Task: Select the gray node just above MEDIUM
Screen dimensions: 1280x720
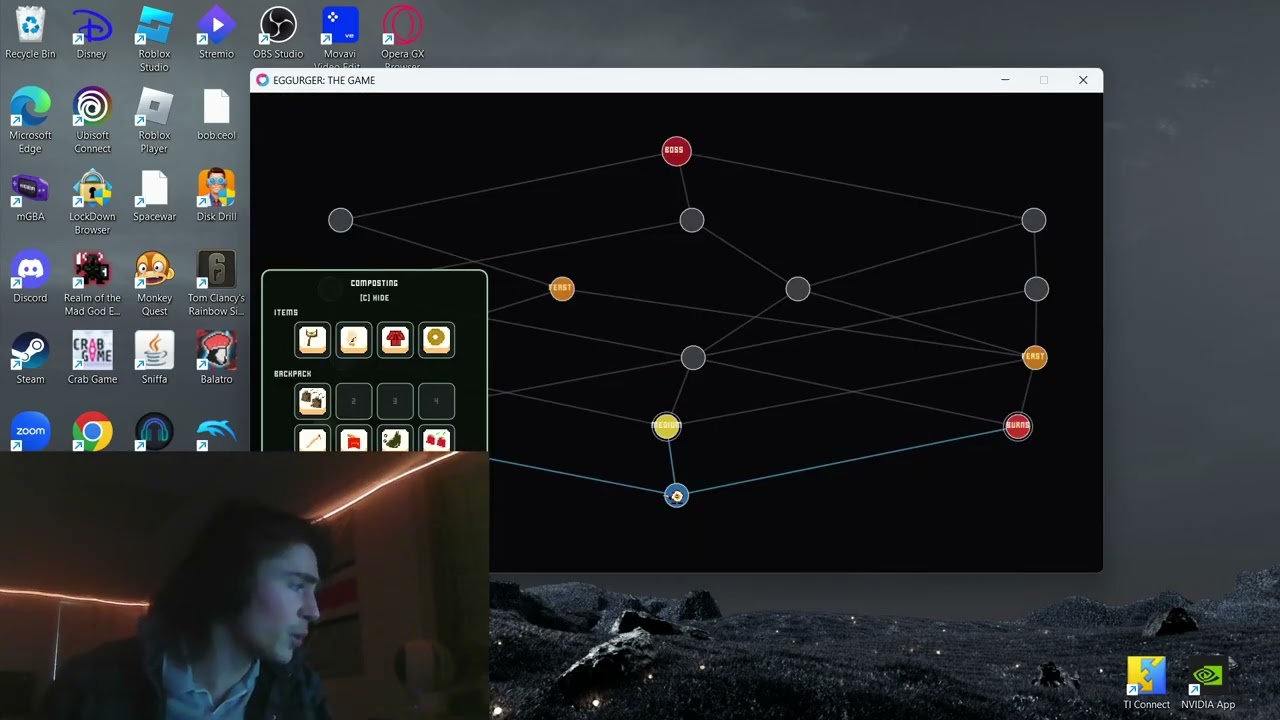Action: pos(693,357)
